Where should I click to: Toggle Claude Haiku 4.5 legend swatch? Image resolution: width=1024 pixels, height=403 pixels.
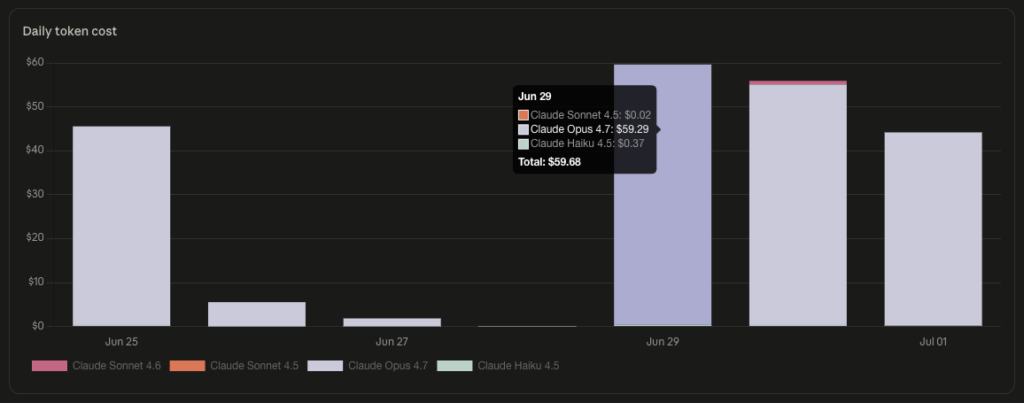pos(455,366)
